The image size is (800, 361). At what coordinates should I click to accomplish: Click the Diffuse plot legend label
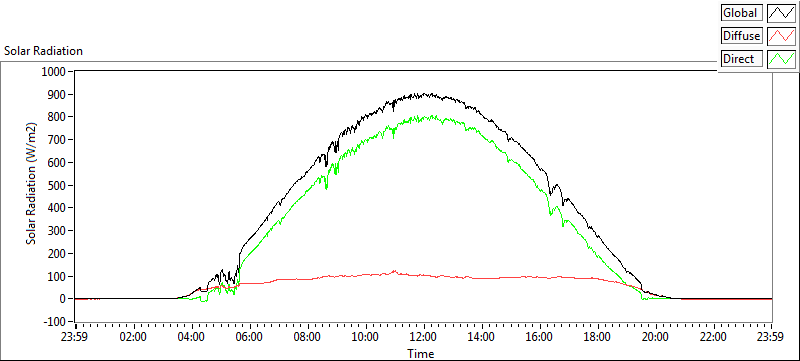tap(741, 36)
